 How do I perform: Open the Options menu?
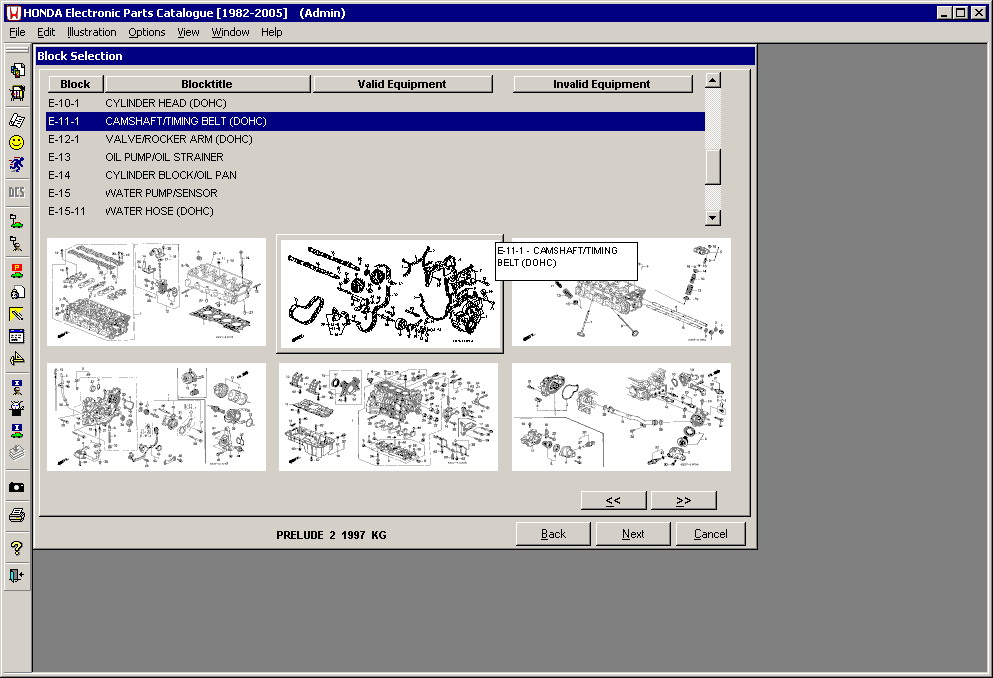tap(146, 32)
